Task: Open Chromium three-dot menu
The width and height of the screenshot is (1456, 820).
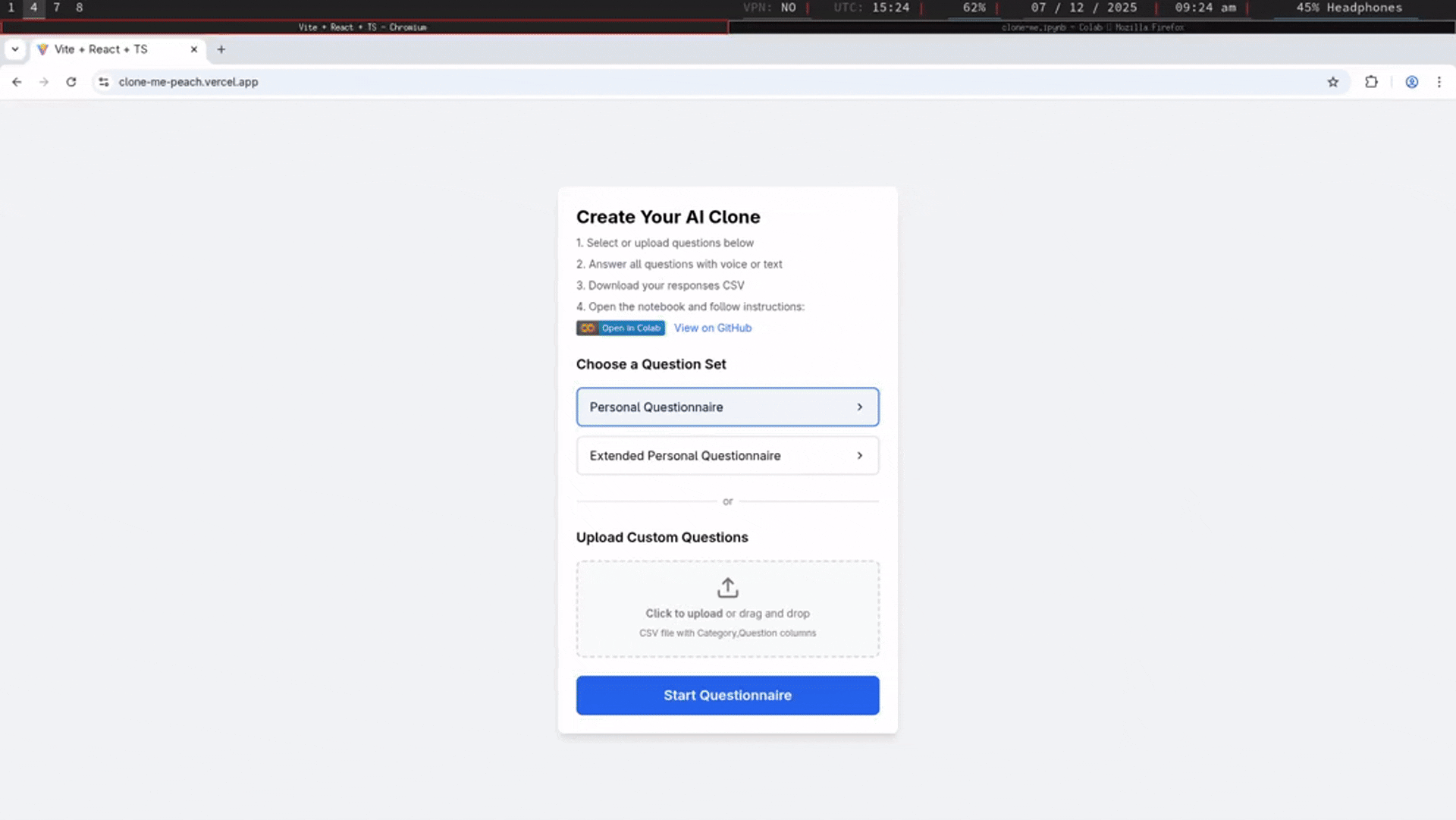Action: click(x=1439, y=82)
